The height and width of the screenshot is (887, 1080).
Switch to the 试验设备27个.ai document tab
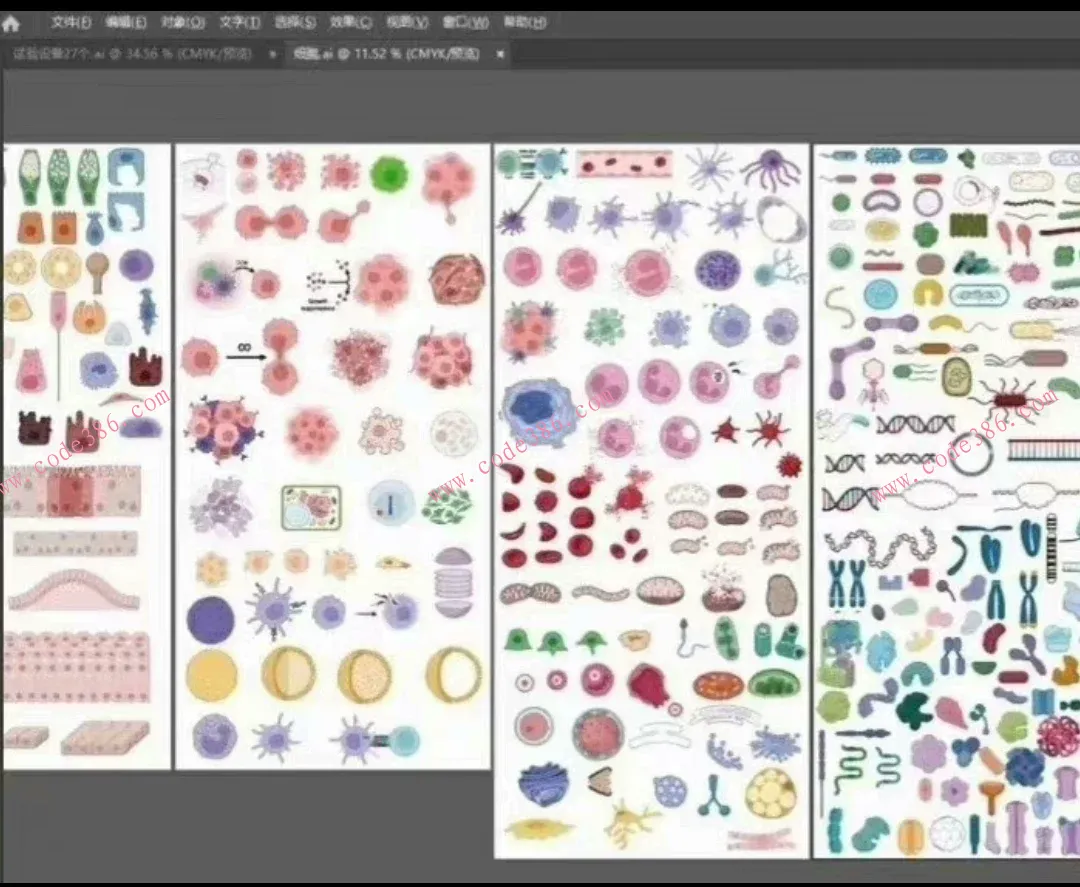[132, 54]
